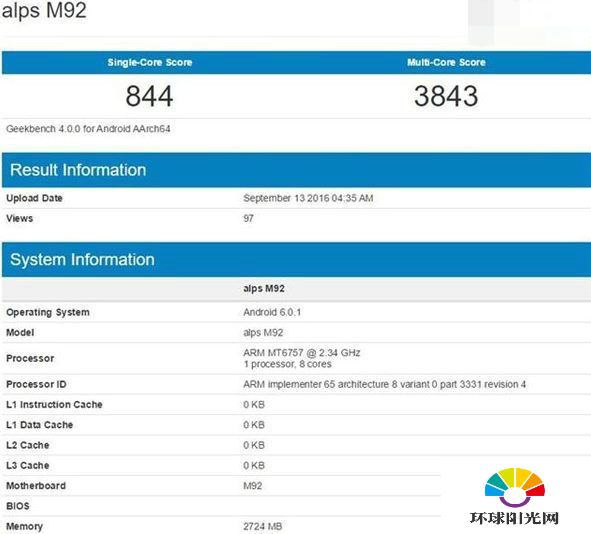Click the L1 Instruction Cache label
591x534 pixels.
click(x=54, y=405)
